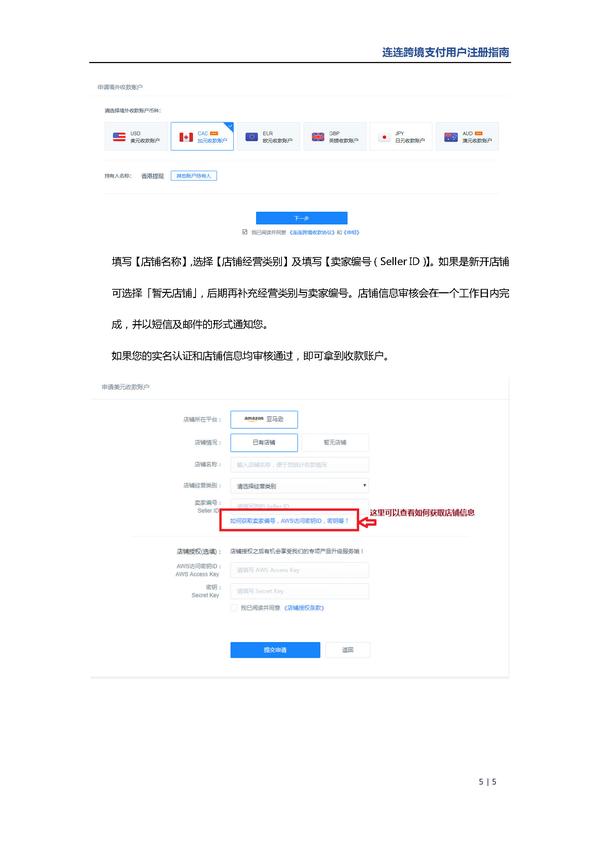
Task: Choose the CAD Canadian flag account
Action: (202, 136)
